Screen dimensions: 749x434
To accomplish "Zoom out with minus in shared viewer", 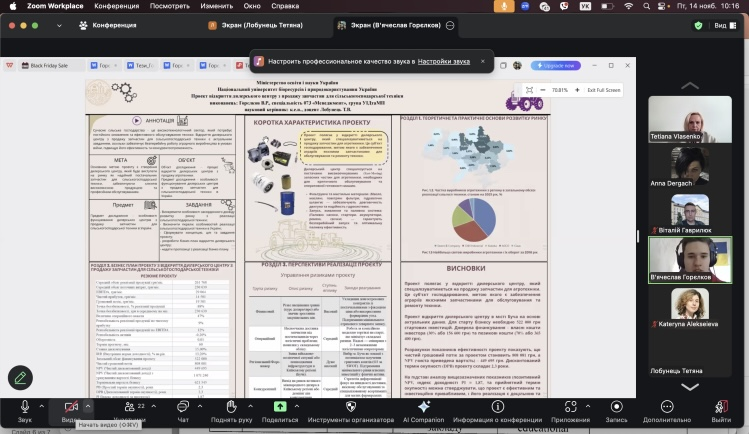I will coord(543,90).
